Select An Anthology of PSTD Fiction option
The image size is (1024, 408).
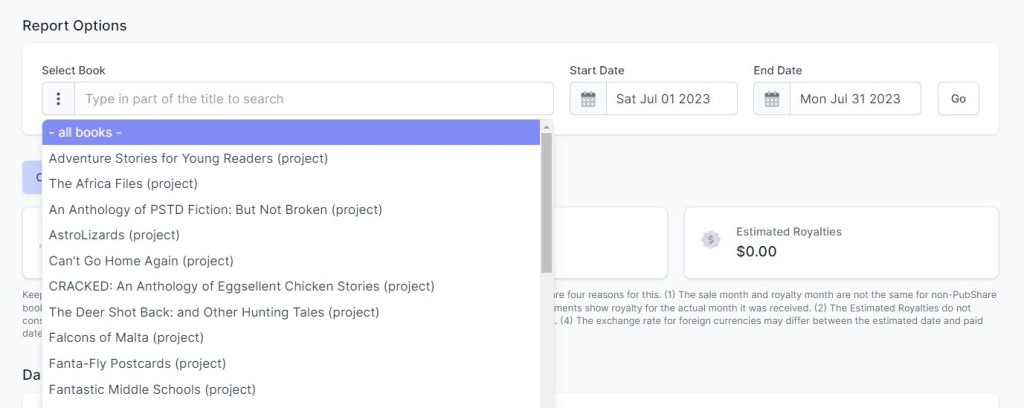pyautogui.click(x=215, y=209)
